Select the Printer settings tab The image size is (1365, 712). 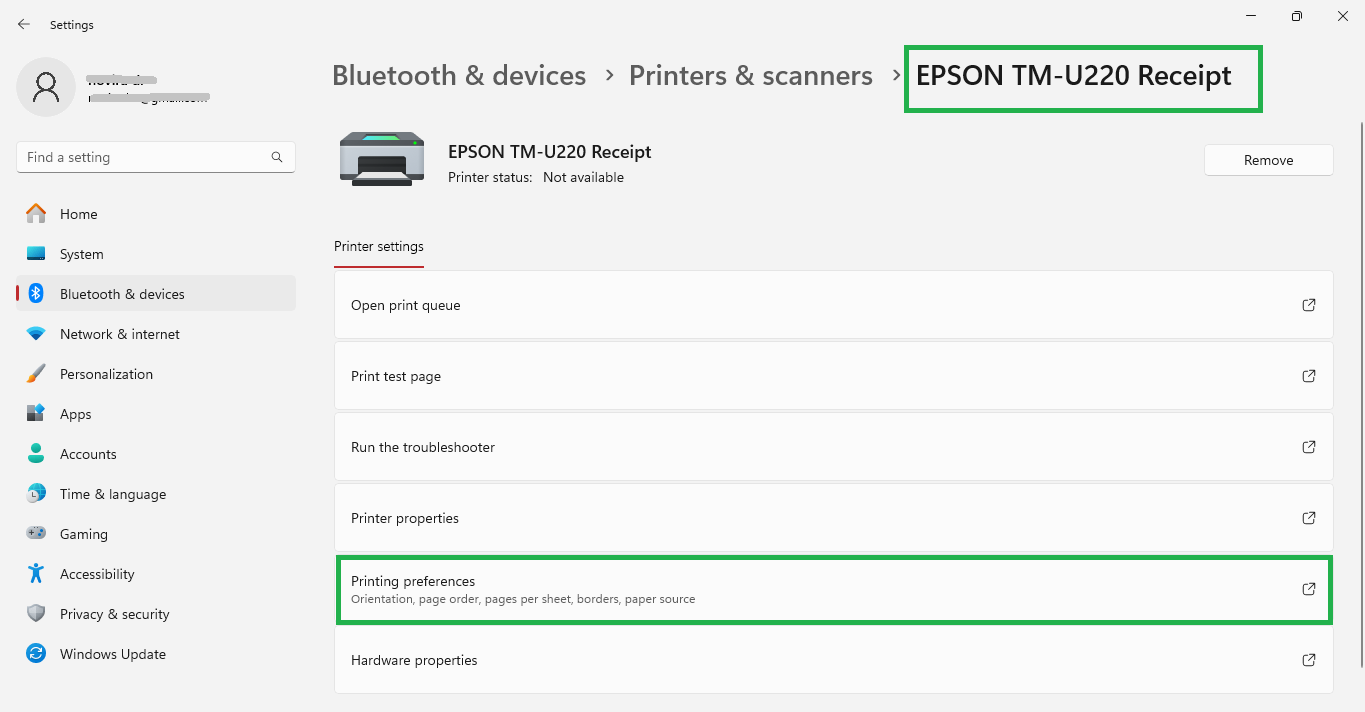(379, 246)
